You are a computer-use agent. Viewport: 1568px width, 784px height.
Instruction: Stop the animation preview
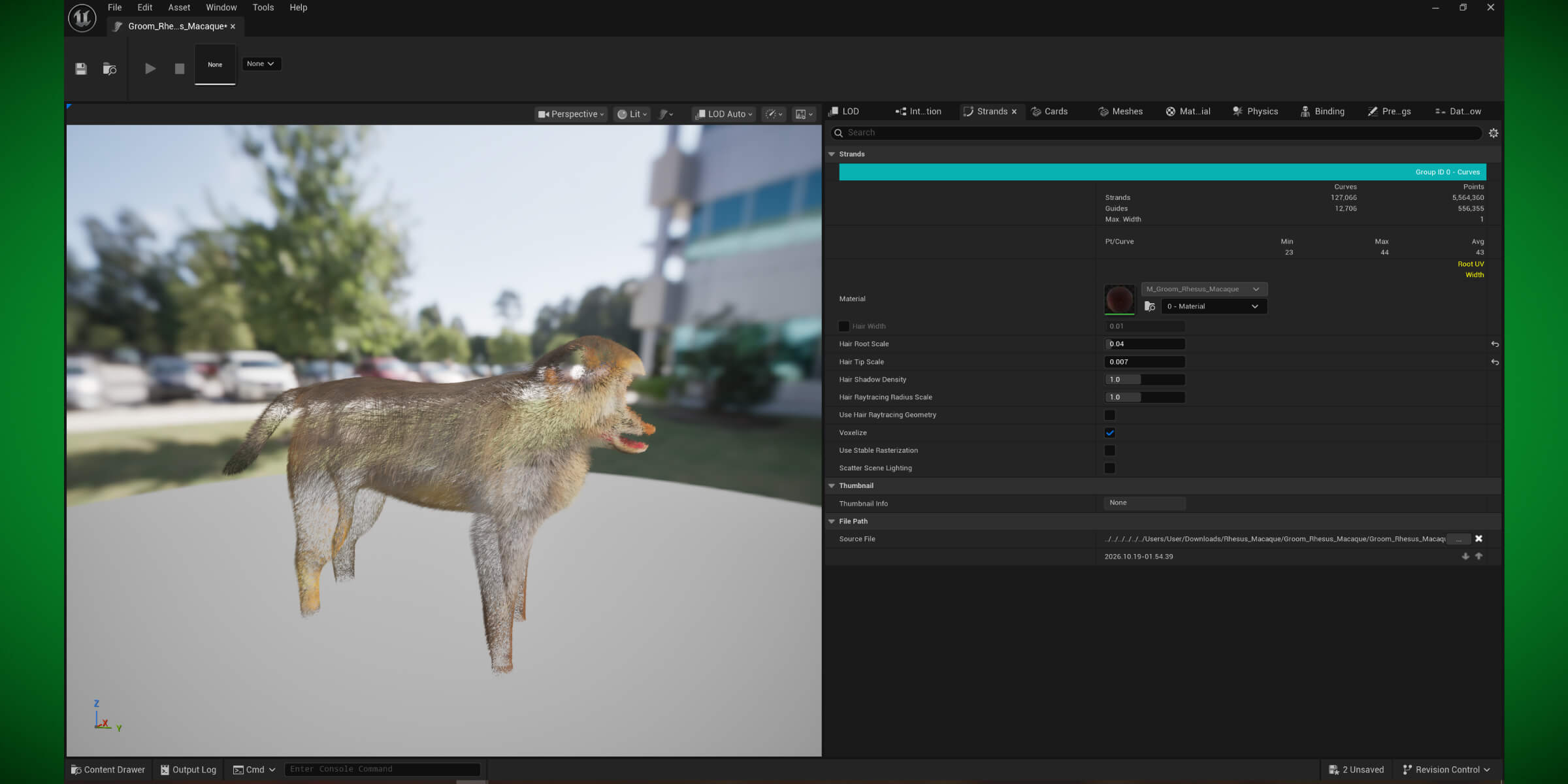tap(180, 69)
